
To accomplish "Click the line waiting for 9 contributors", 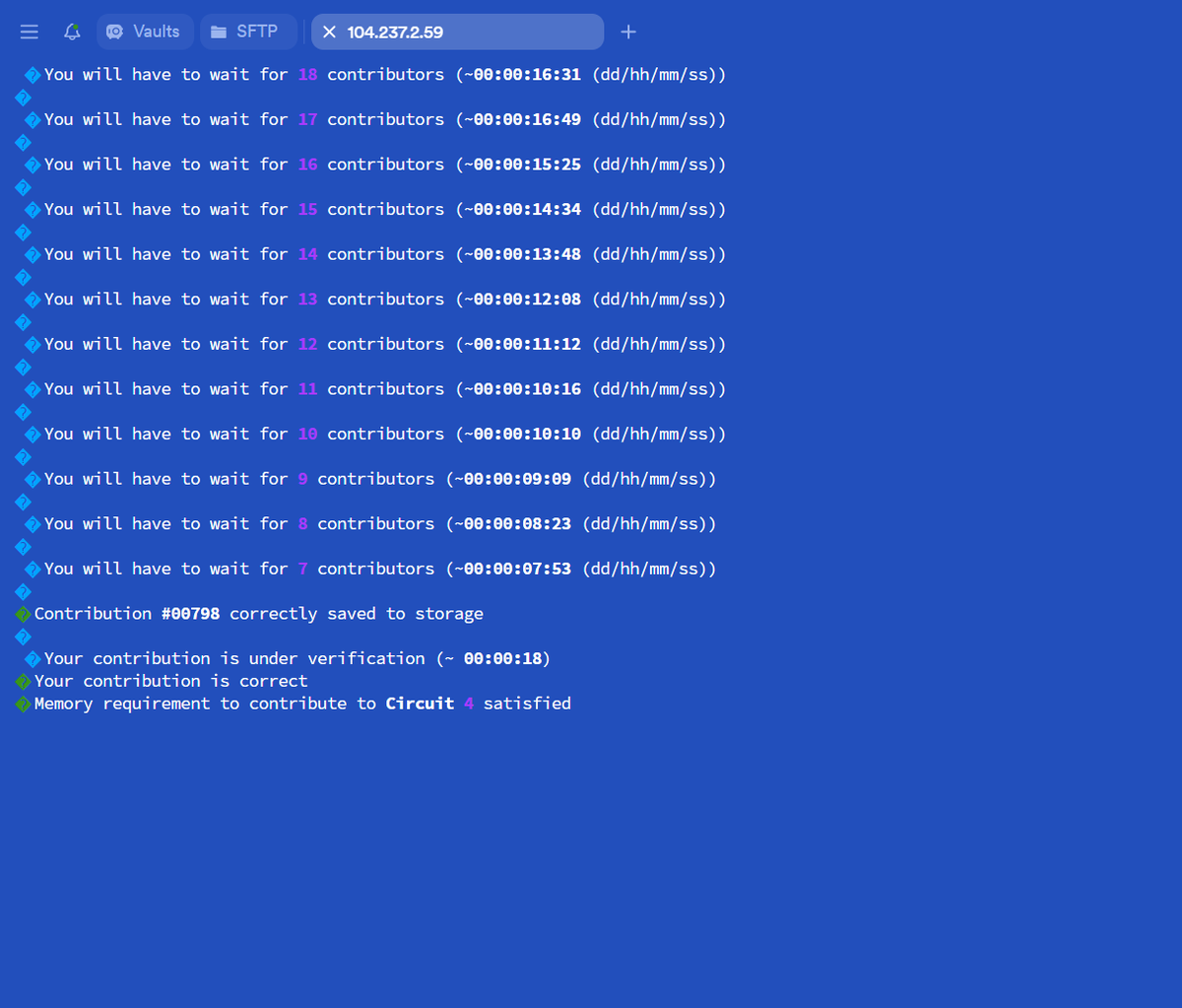I will click(370, 479).
